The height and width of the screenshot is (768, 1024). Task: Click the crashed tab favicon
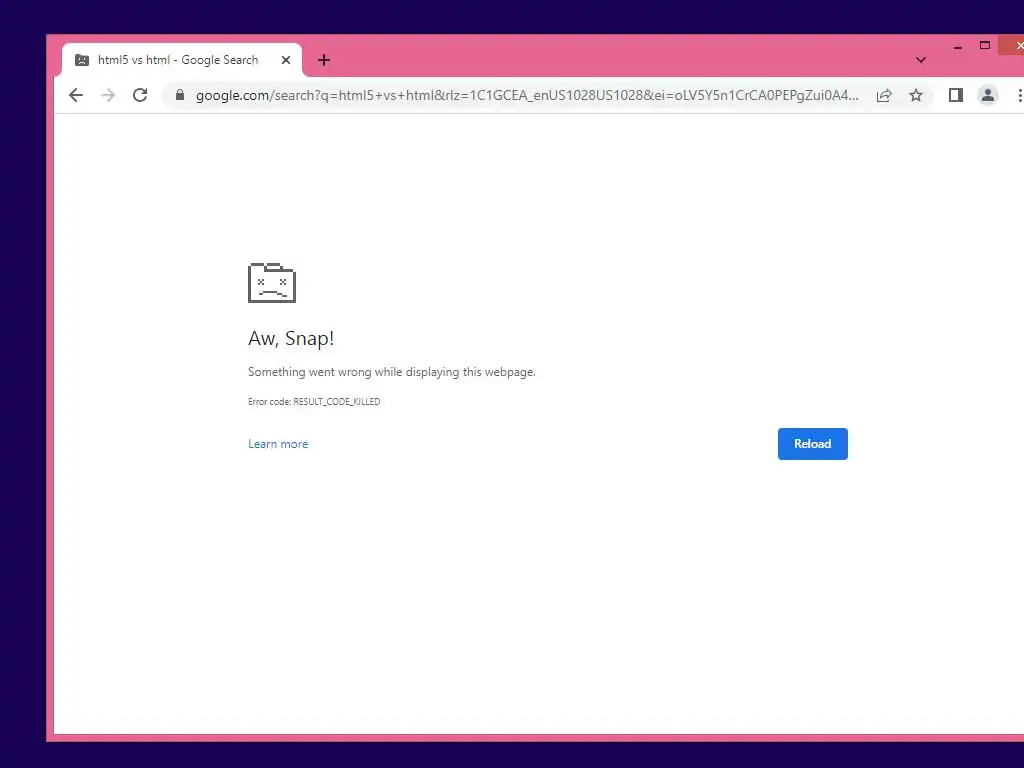tap(82, 60)
